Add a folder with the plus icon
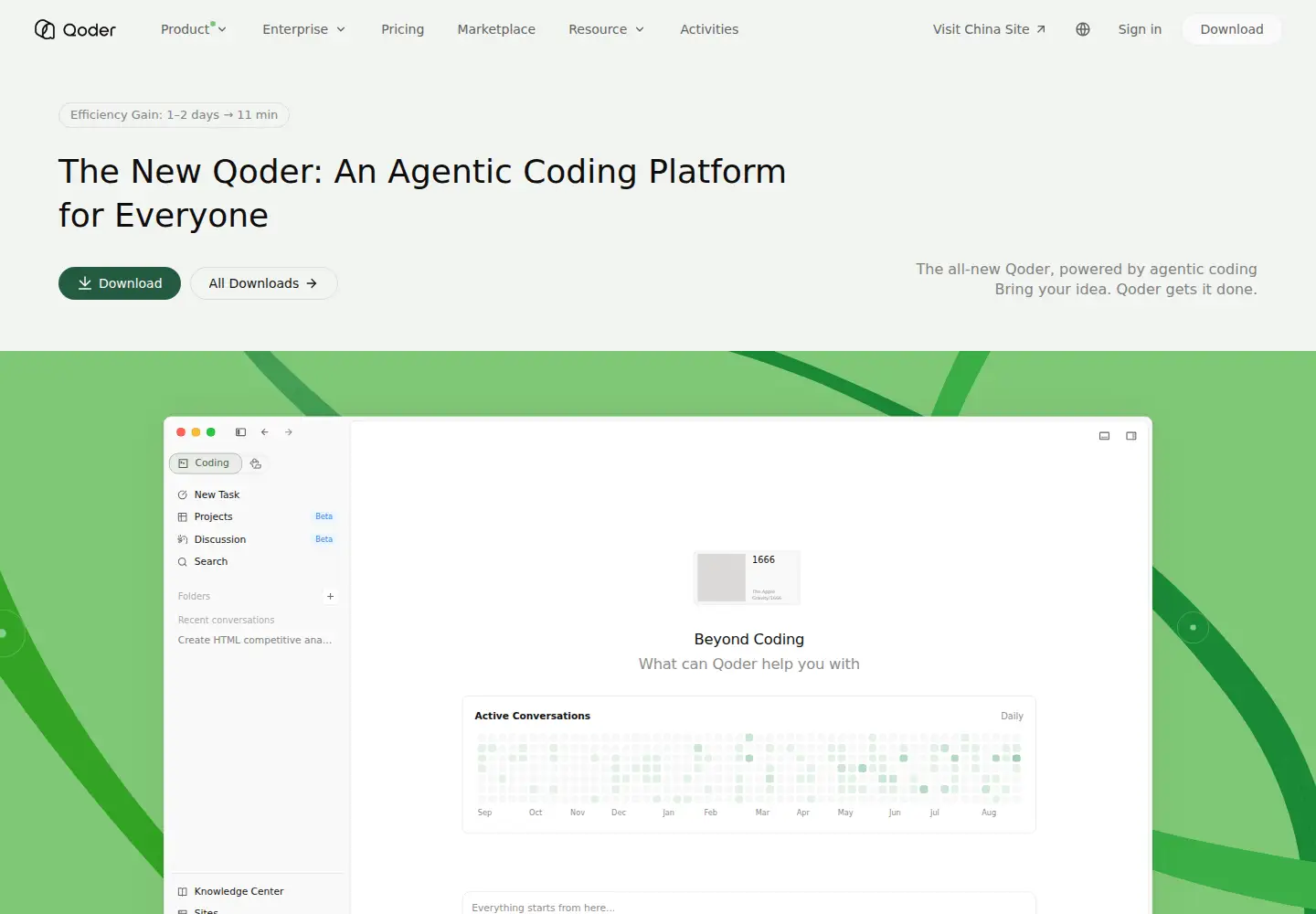The image size is (1316, 914). [331, 596]
